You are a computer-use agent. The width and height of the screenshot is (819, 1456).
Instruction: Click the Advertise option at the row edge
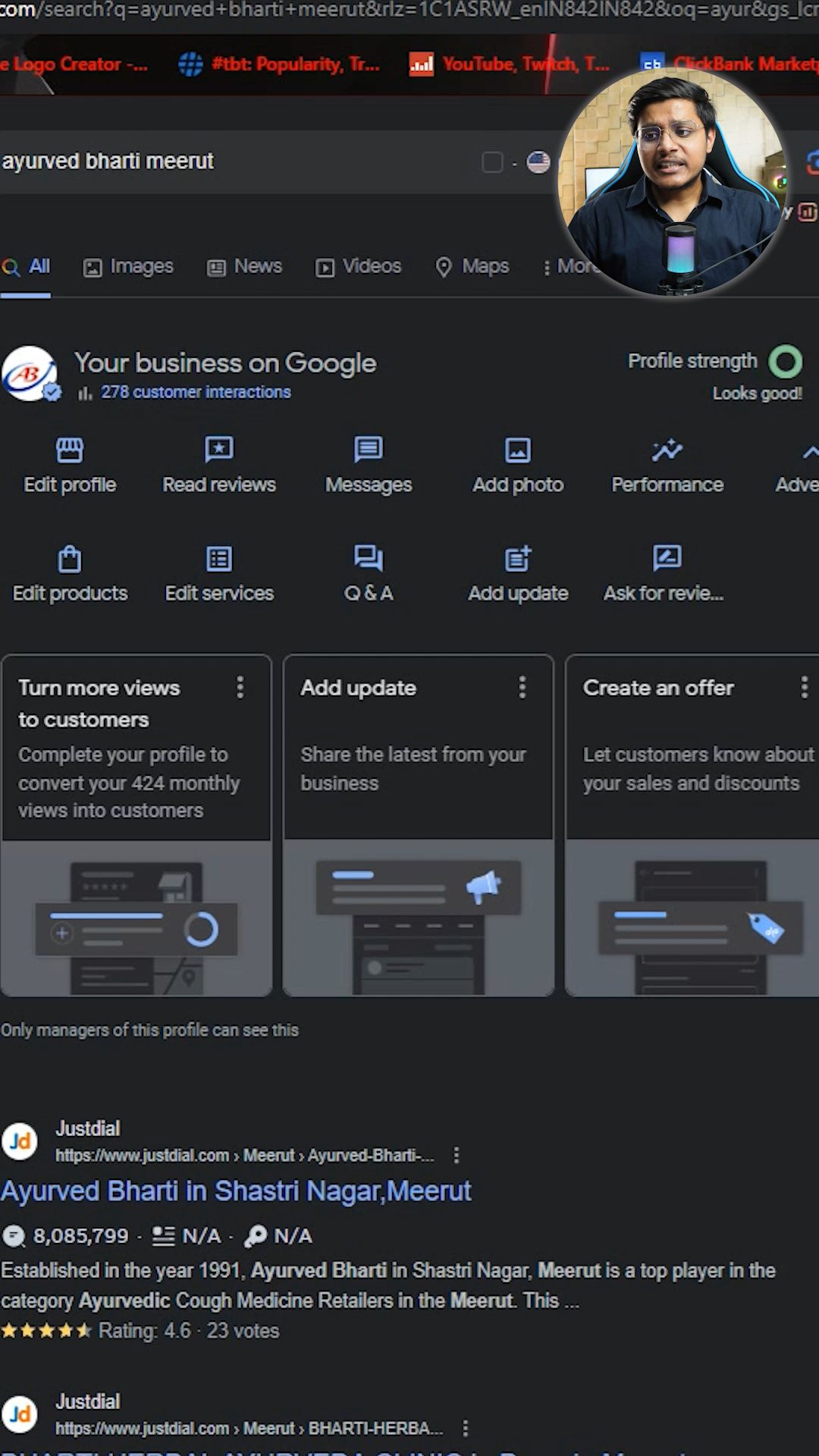[797, 466]
